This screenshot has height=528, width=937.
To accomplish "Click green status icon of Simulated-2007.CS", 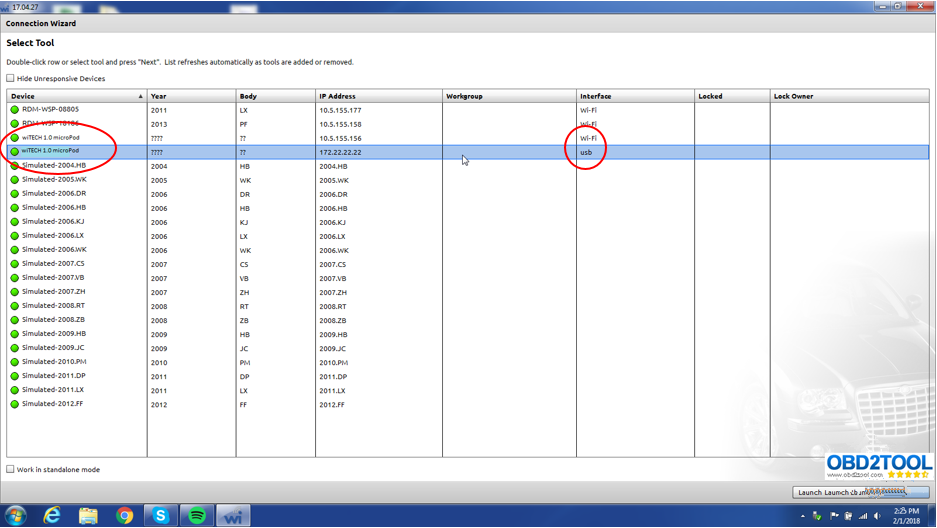I will tap(14, 264).
